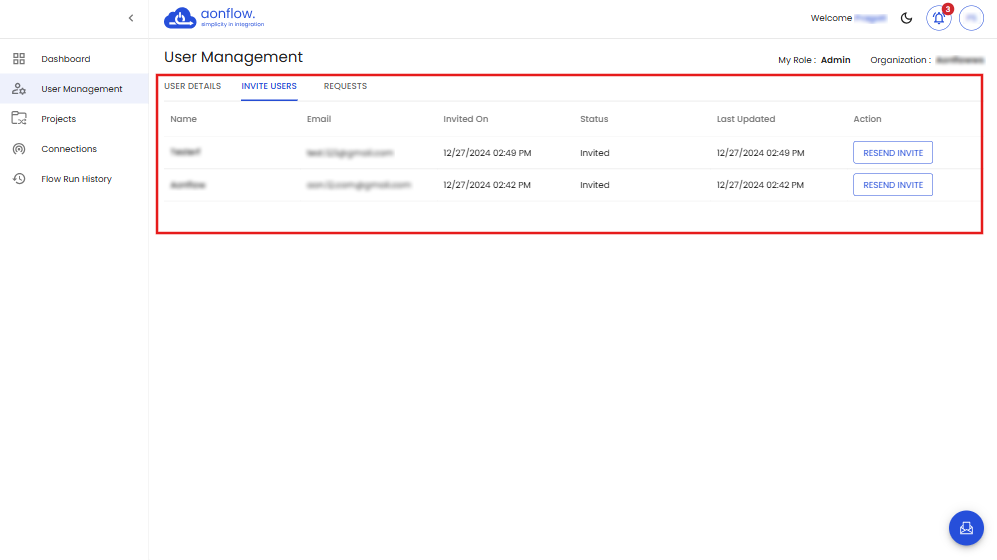
Task: Click the Flow Run History clock icon
Action: click(19, 179)
